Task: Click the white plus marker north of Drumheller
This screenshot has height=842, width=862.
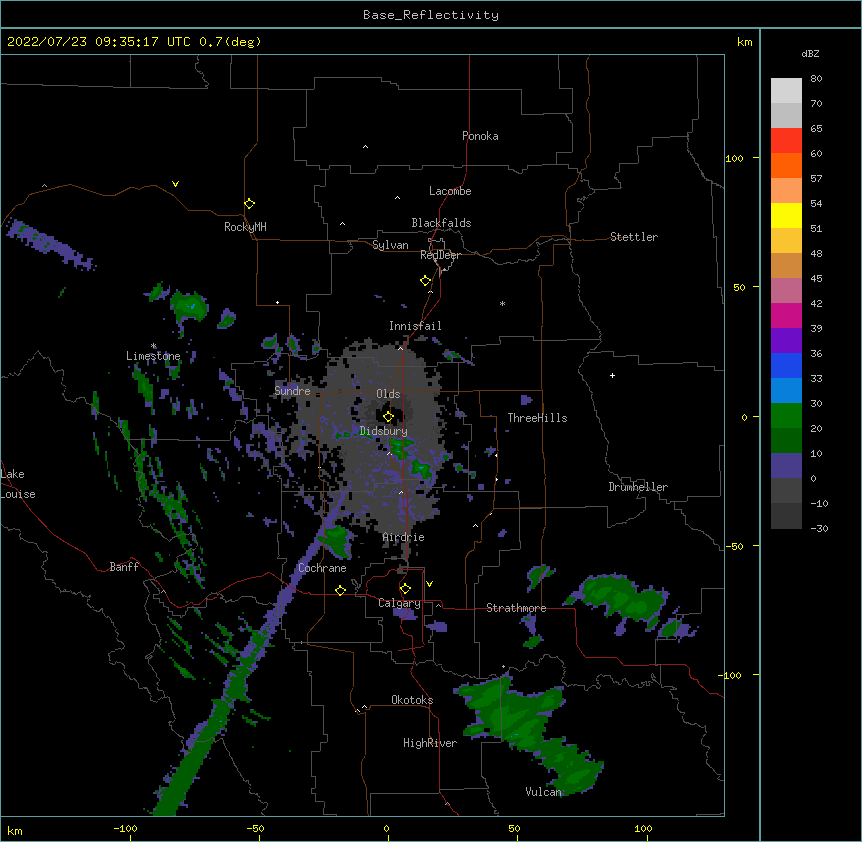Action: click(612, 375)
